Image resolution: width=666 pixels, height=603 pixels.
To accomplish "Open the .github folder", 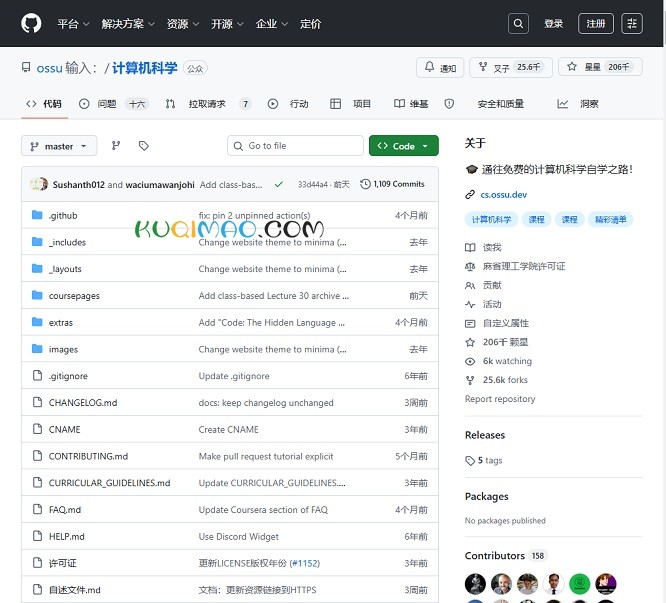I will (x=63, y=215).
